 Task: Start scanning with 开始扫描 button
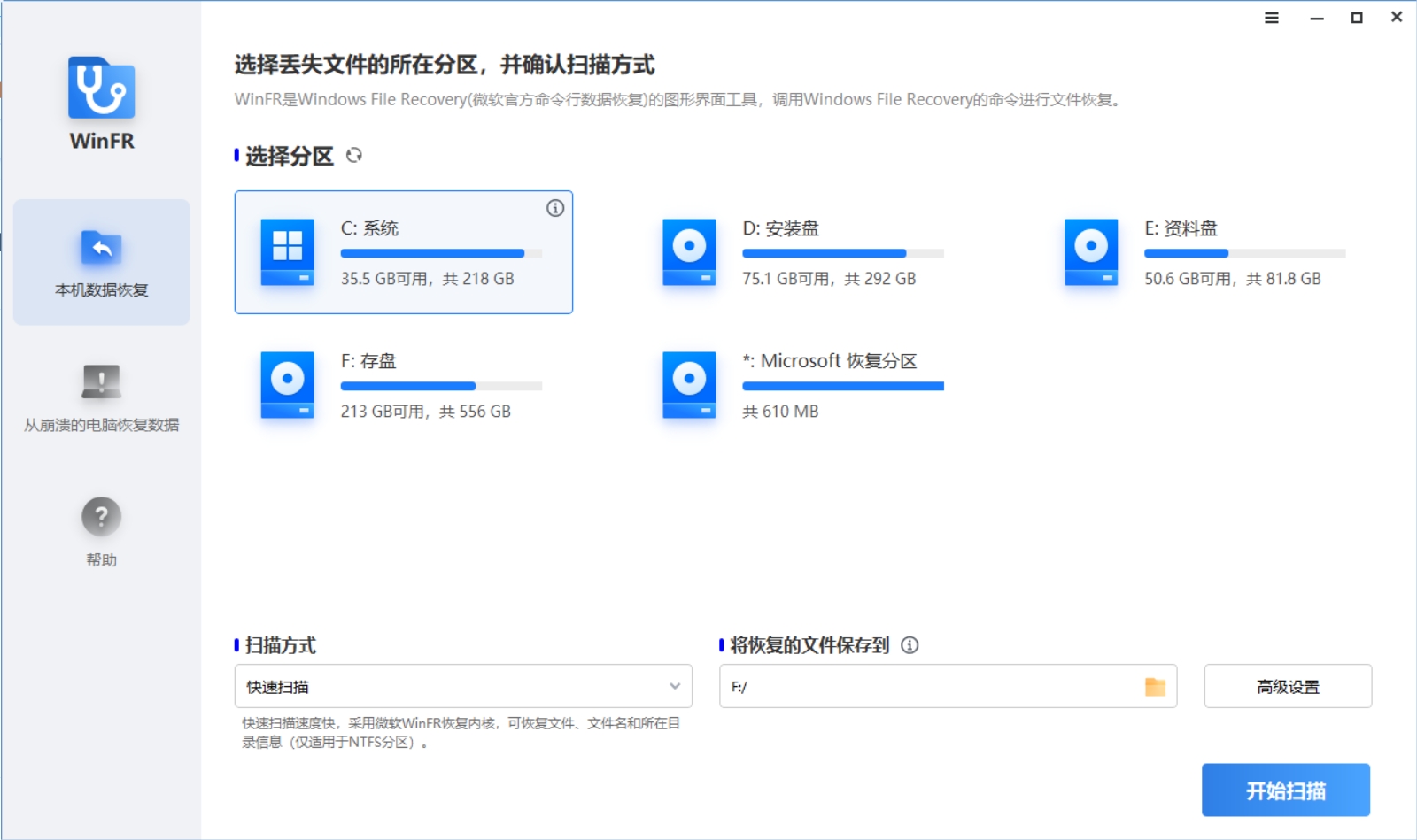point(1286,790)
